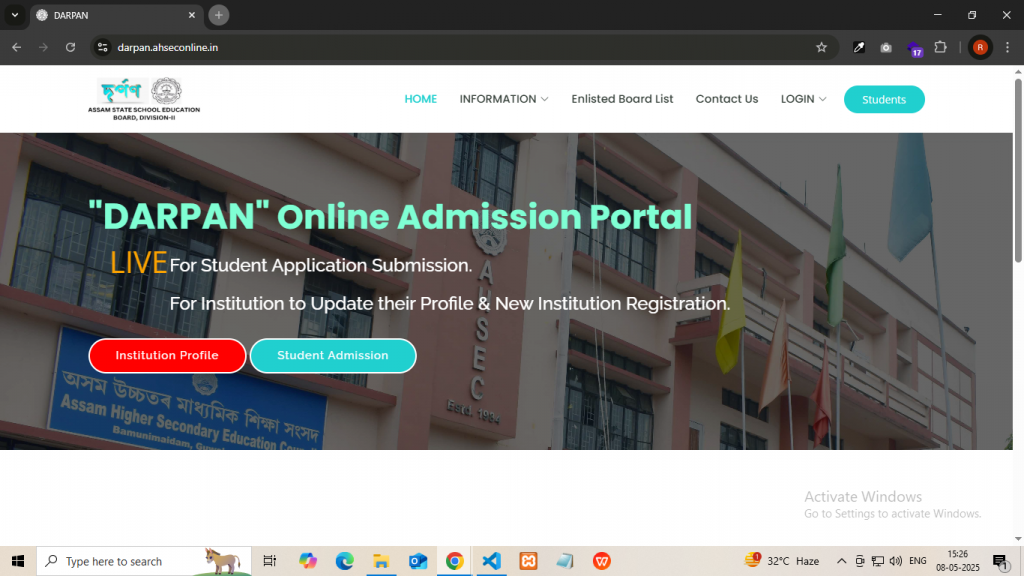The width and height of the screenshot is (1024, 576).
Task: Expand the tab search dropdown
Action: [14, 15]
